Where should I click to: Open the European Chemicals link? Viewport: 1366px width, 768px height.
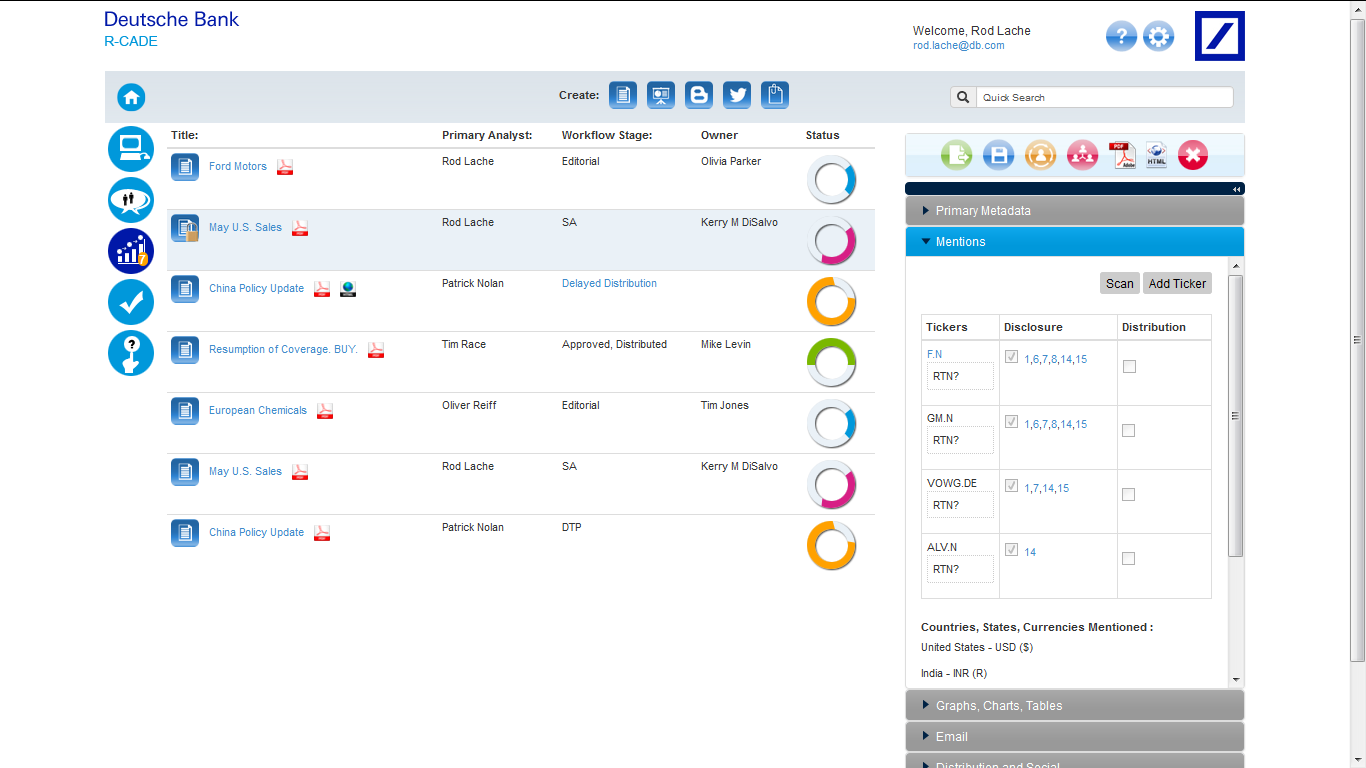[258, 411]
